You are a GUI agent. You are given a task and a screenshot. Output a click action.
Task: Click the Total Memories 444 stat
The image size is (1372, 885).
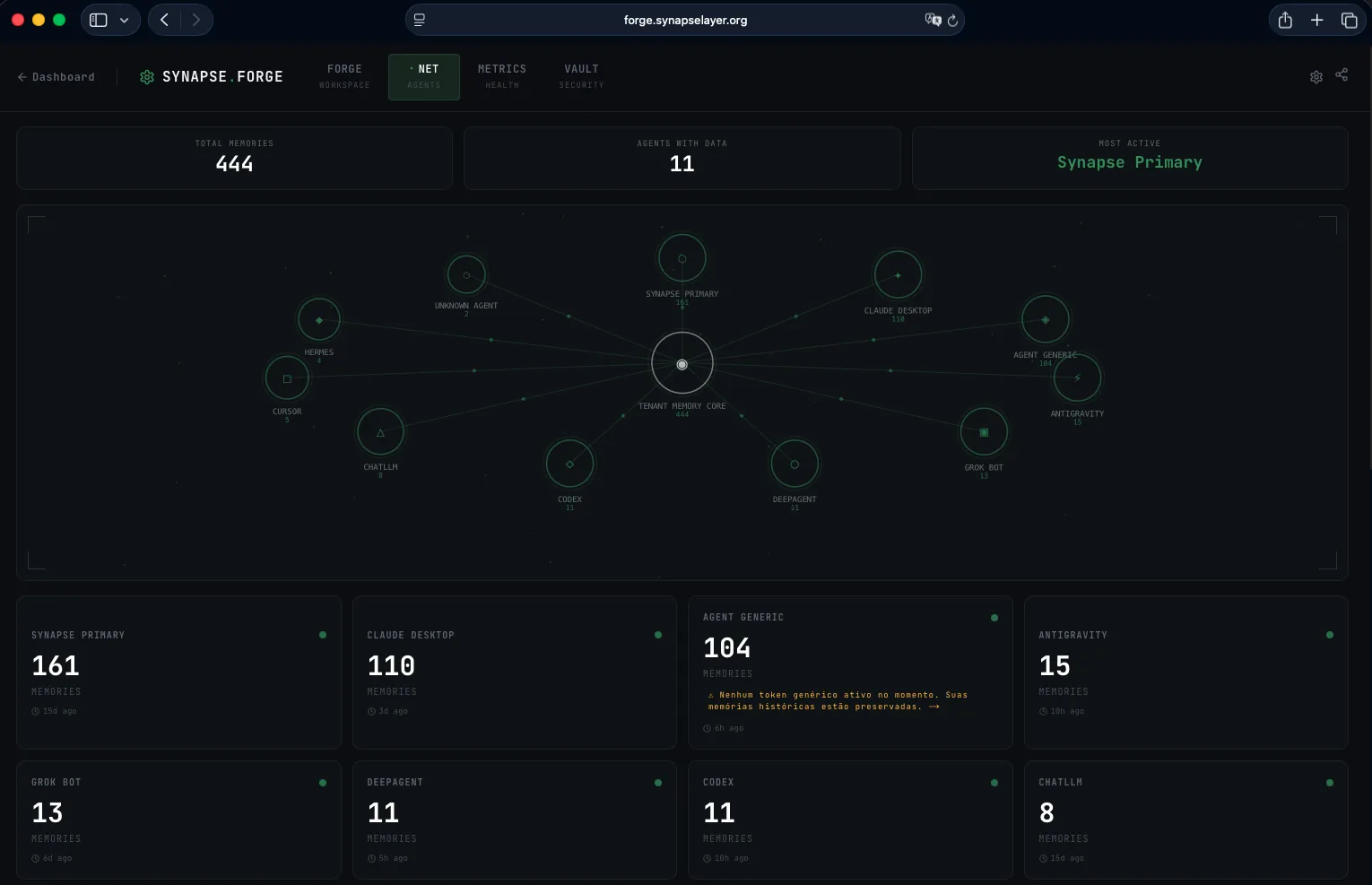(234, 158)
